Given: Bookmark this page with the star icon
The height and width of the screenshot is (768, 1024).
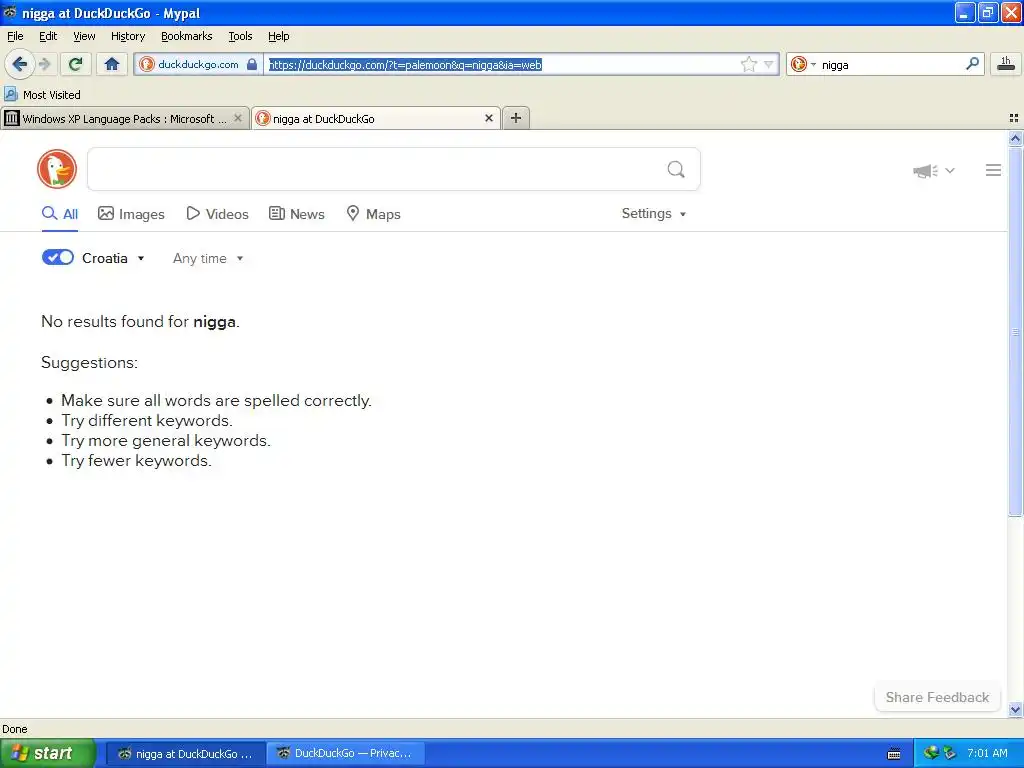Looking at the screenshot, I should tap(748, 64).
